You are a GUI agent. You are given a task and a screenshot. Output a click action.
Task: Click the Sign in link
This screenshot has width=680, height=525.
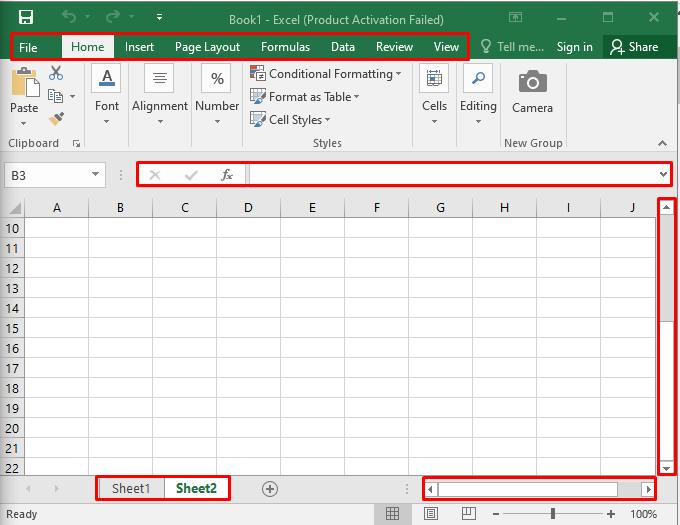coord(575,47)
